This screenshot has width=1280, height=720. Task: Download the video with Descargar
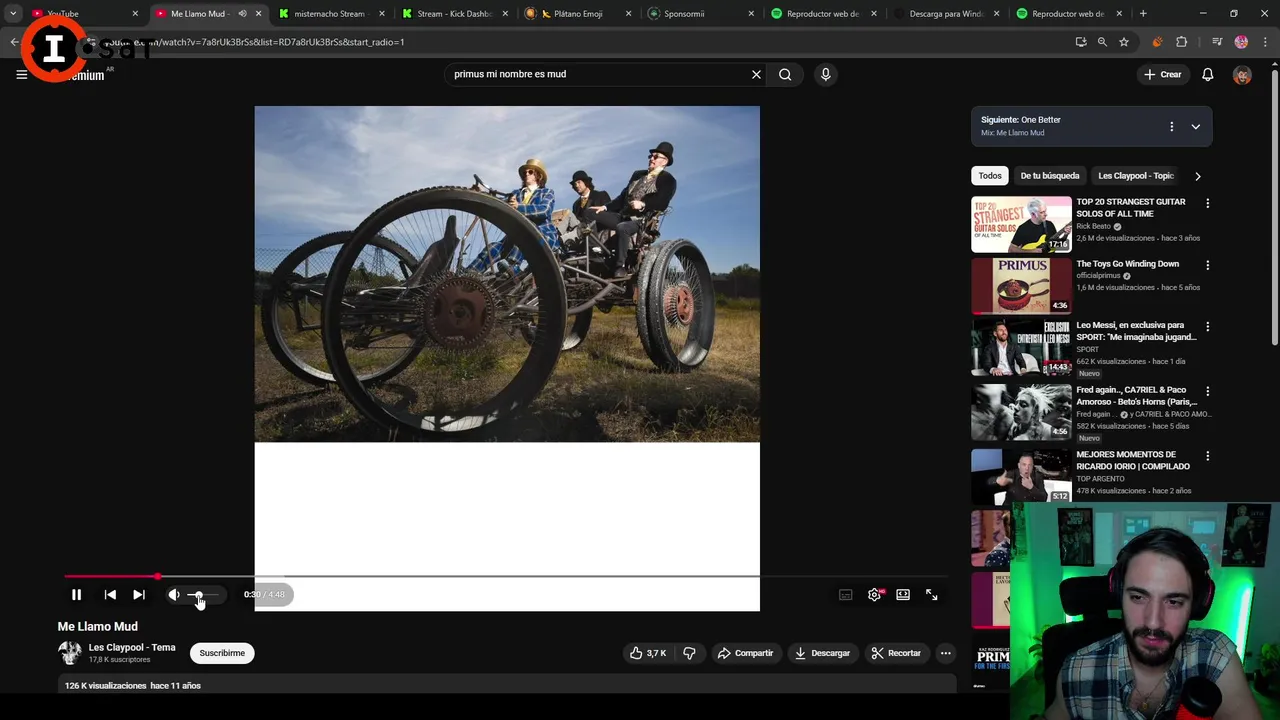pyautogui.click(x=822, y=653)
